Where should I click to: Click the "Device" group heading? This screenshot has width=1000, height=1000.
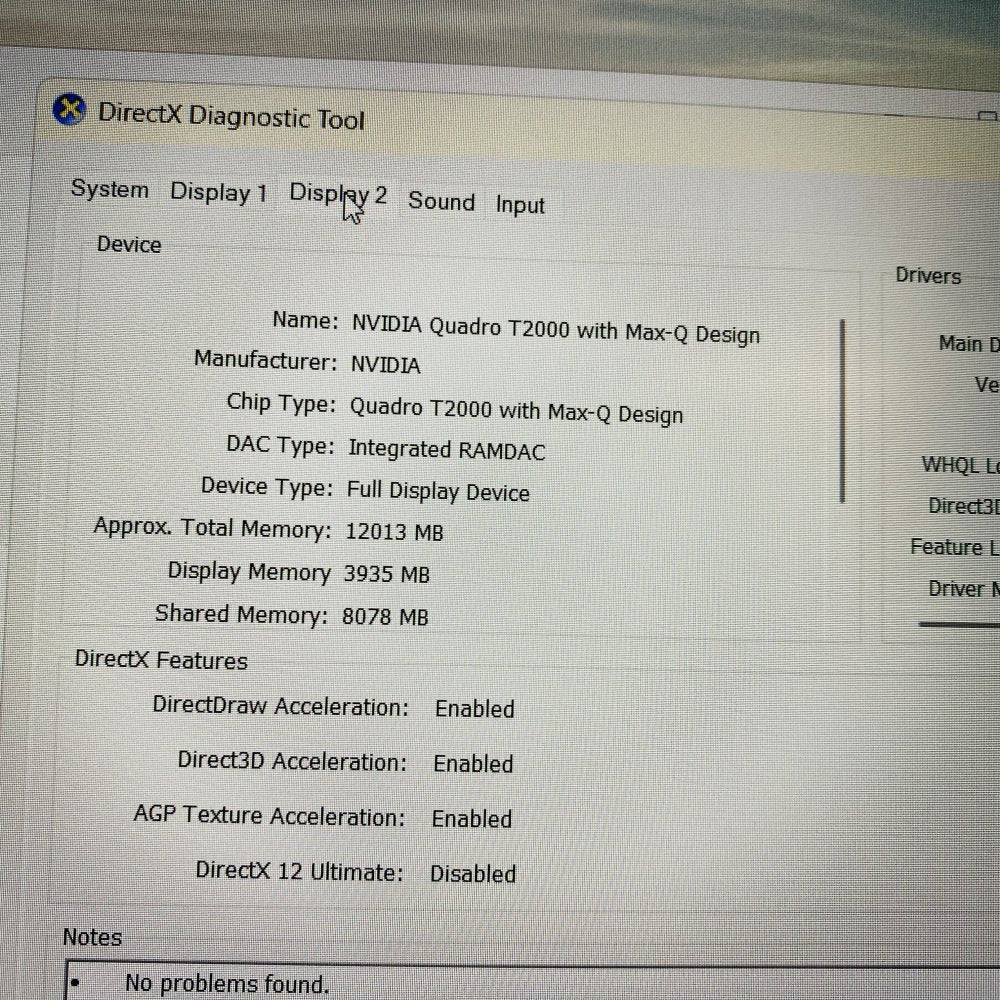[x=129, y=244]
